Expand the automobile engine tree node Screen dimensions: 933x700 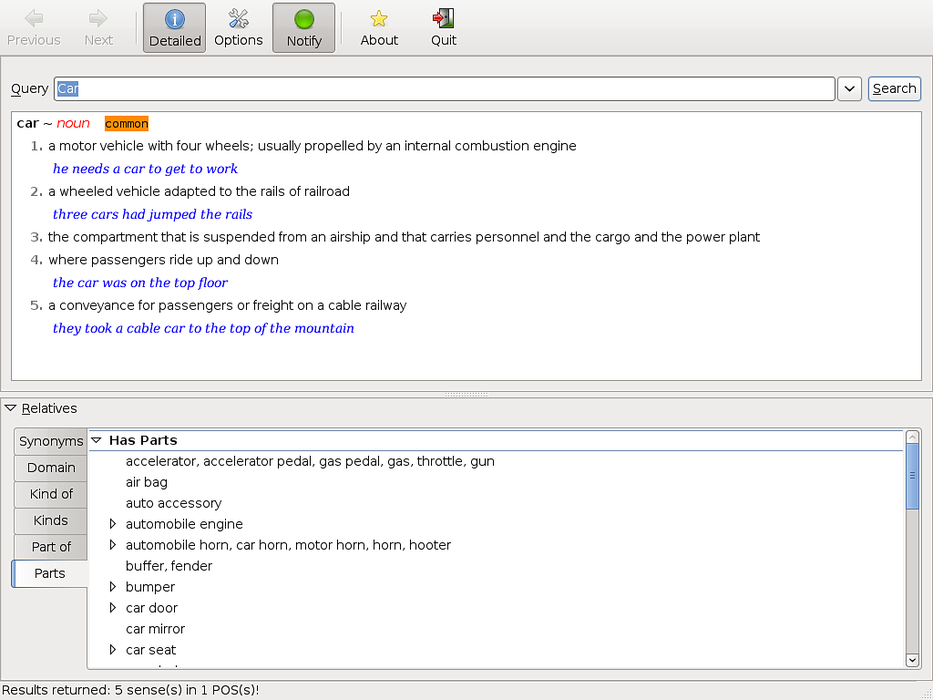tap(113, 524)
